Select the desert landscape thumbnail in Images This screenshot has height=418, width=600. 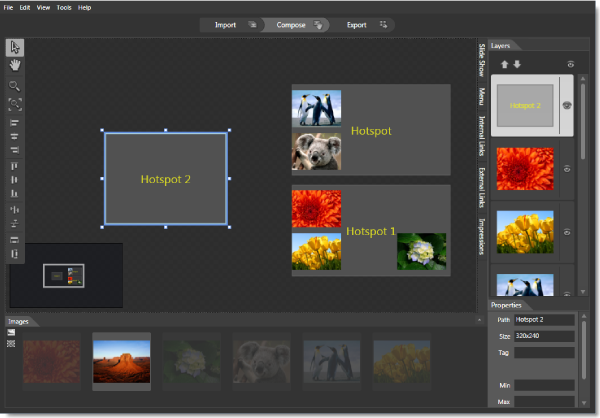point(121,360)
